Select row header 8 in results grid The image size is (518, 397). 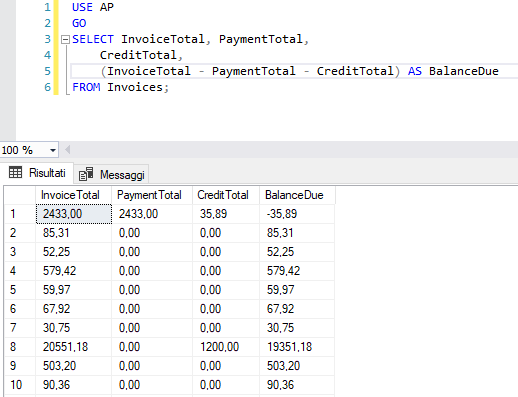20,347
